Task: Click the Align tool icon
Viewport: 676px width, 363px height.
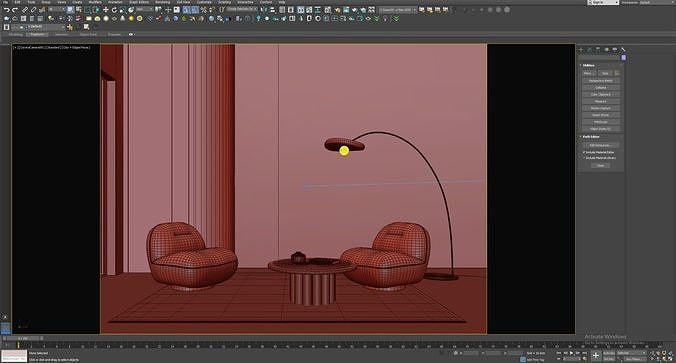Action: point(272,9)
